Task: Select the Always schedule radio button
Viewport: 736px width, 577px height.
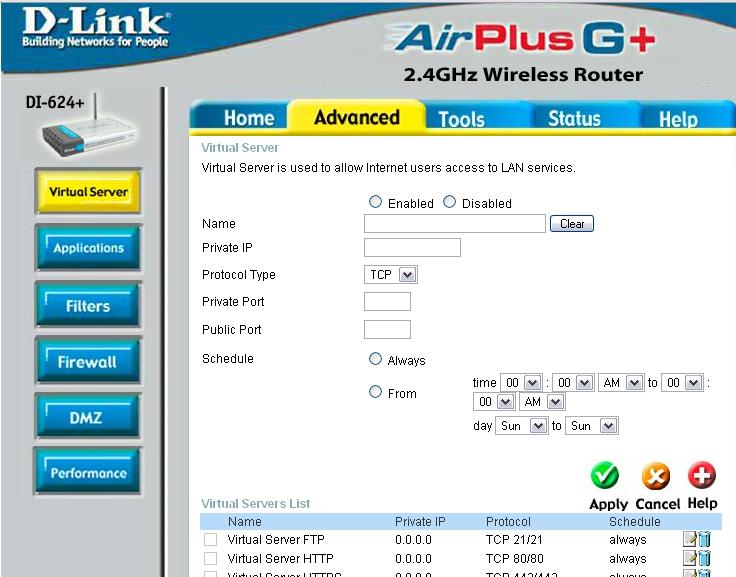Action: point(376,359)
